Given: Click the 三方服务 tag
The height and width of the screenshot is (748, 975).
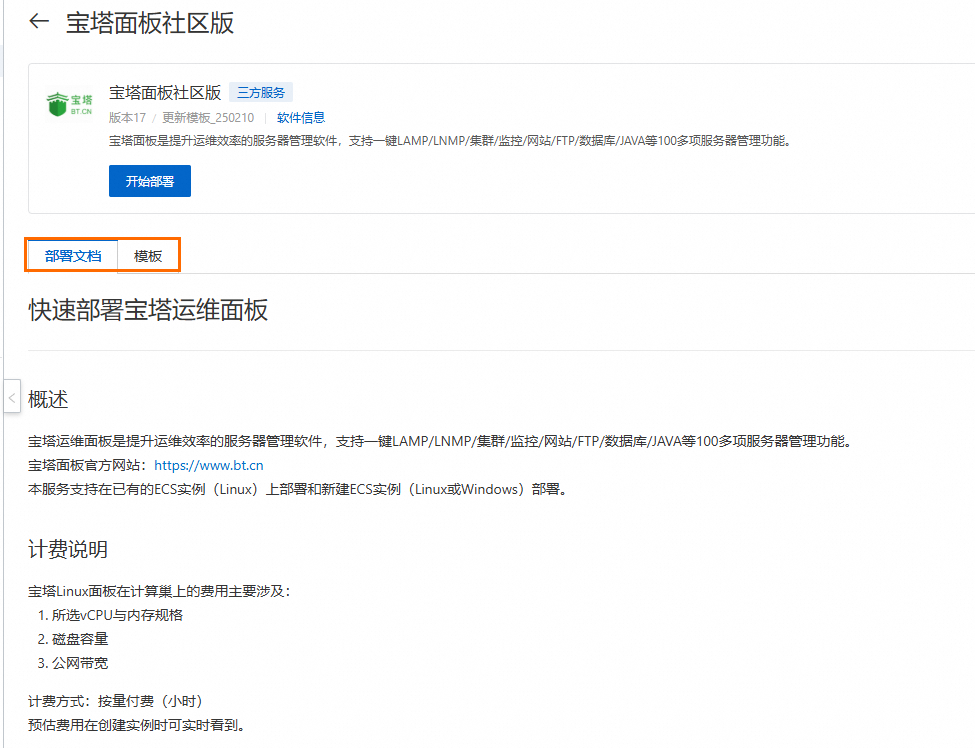Looking at the screenshot, I should click(261, 93).
